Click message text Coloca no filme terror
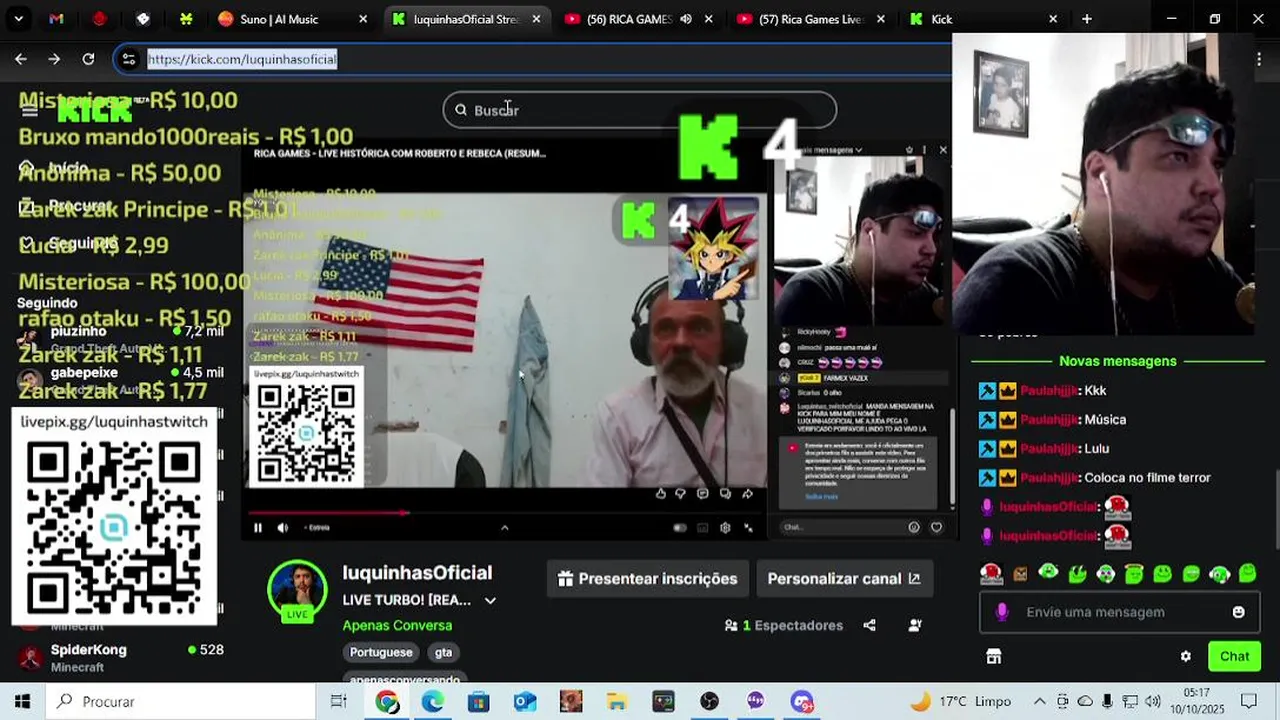 (1147, 478)
